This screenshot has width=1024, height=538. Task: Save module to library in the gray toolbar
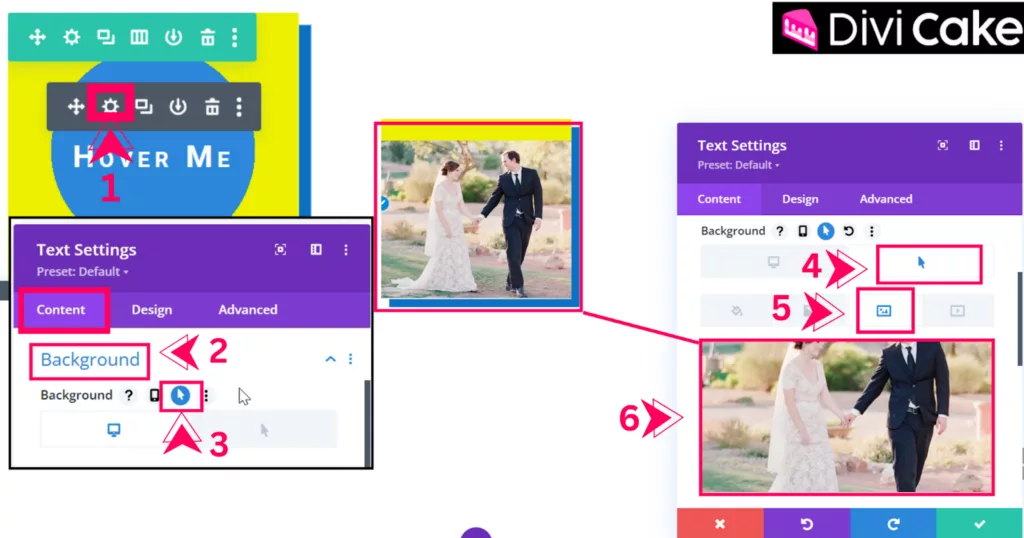pyautogui.click(x=178, y=106)
